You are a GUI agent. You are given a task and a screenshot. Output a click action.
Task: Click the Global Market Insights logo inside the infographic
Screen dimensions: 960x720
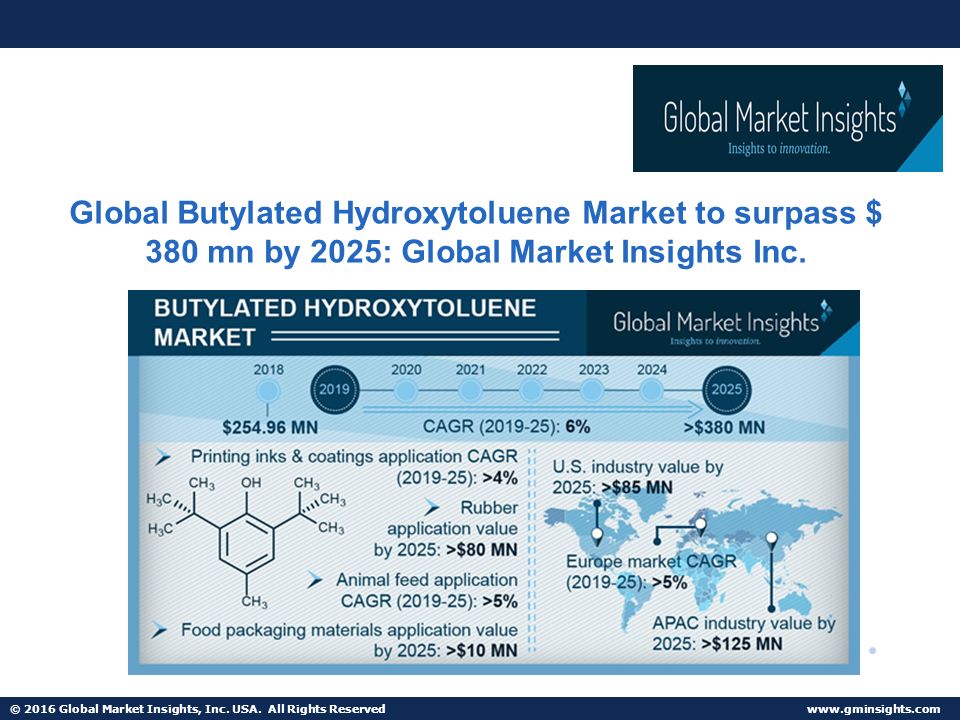tap(723, 323)
